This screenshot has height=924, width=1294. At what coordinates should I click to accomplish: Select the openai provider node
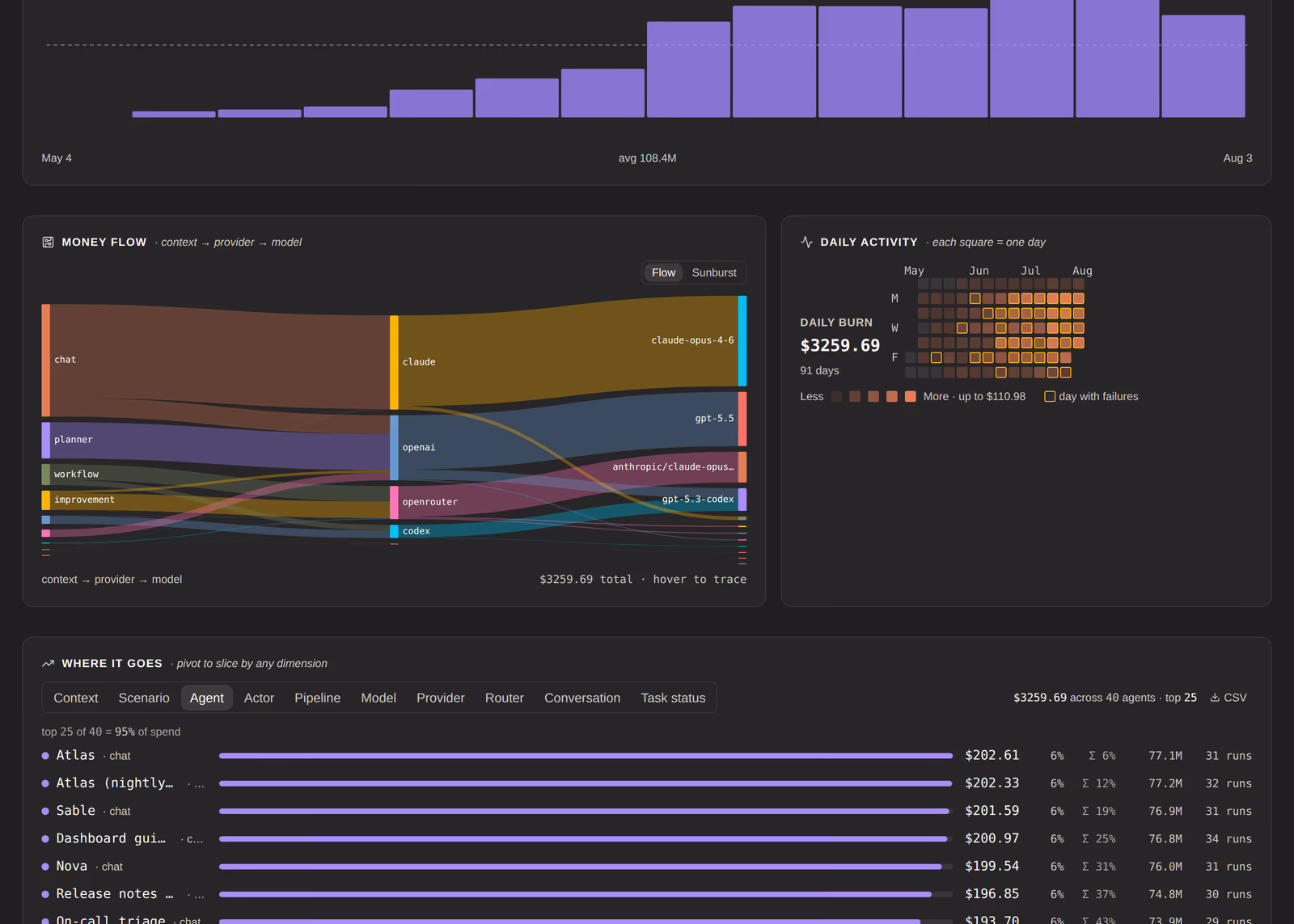[x=394, y=448]
